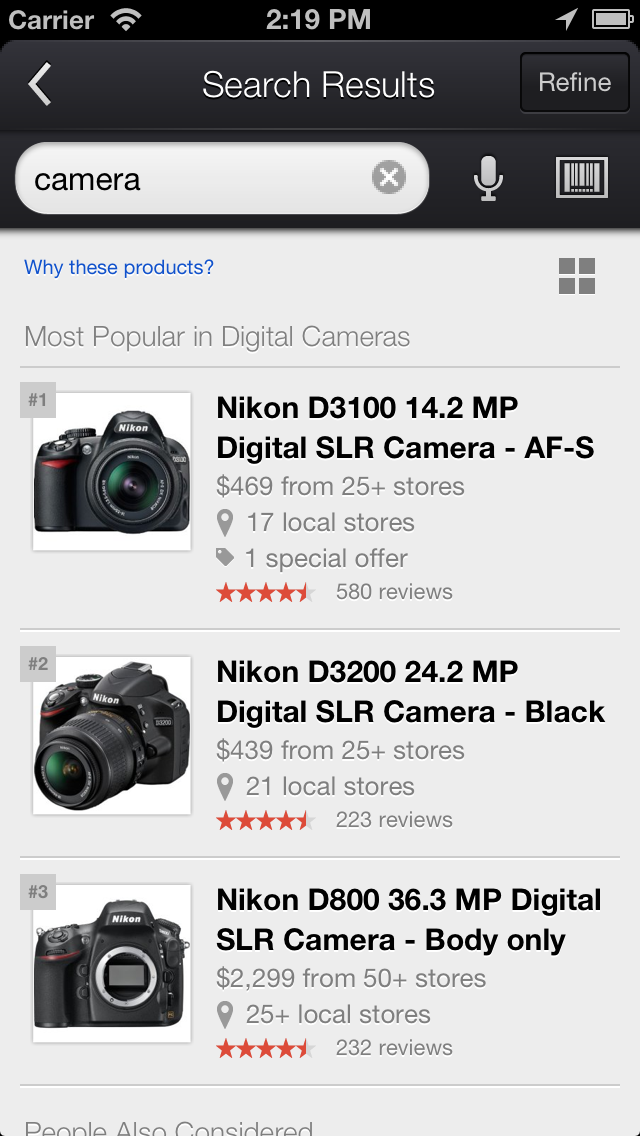The height and width of the screenshot is (1136, 640).
Task: Tap the back arrow to return
Action: 38,84
